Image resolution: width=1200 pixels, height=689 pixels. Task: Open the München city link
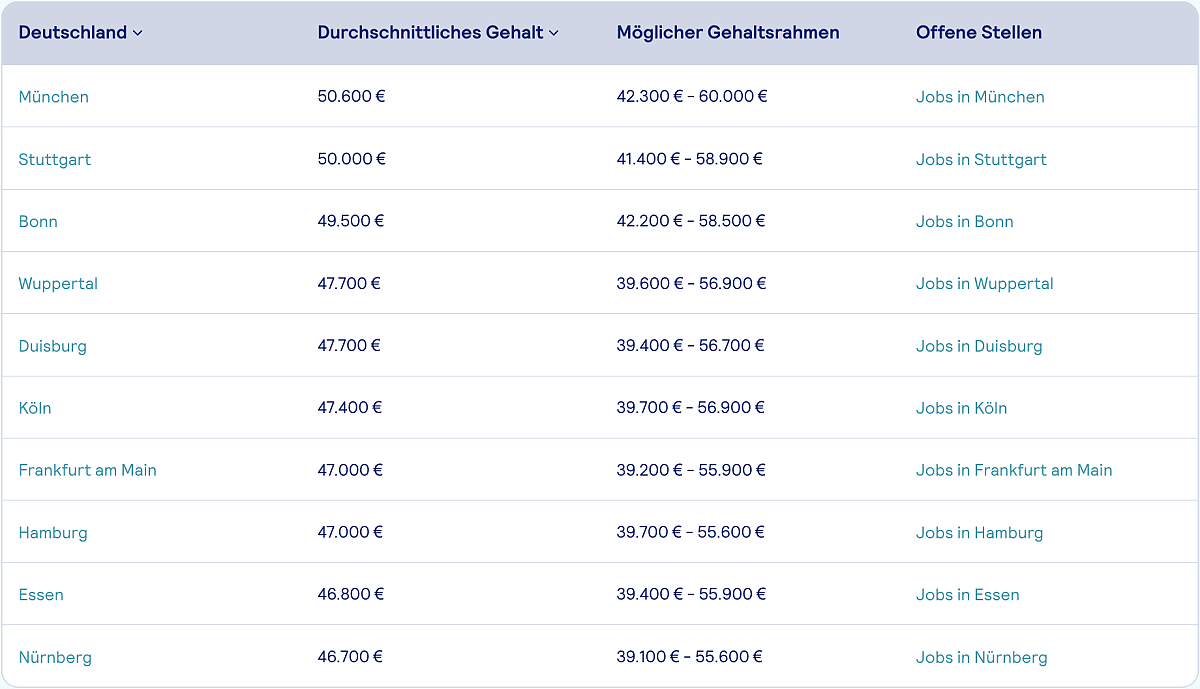coord(54,97)
